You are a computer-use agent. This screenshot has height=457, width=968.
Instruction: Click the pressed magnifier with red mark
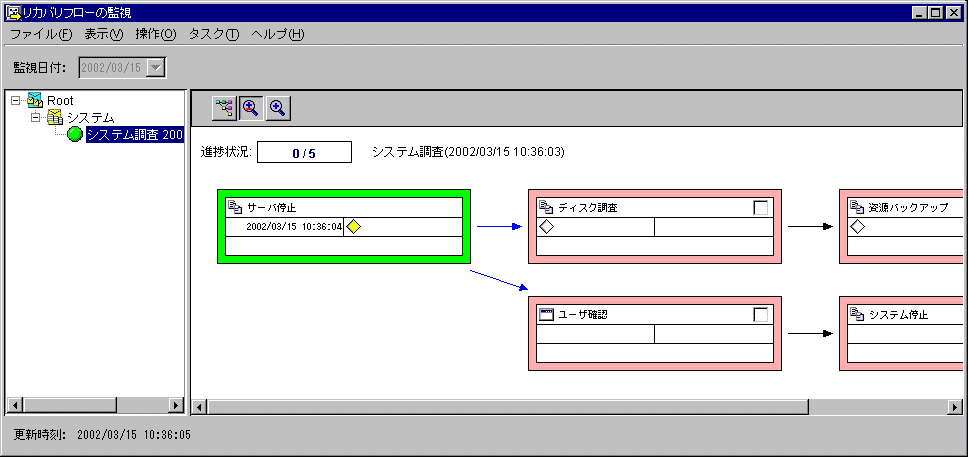point(251,109)
